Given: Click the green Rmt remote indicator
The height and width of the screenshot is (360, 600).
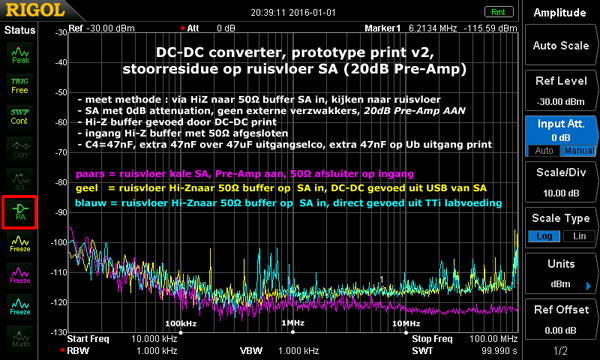Looking at the screenshot, I should click(498, 12).
